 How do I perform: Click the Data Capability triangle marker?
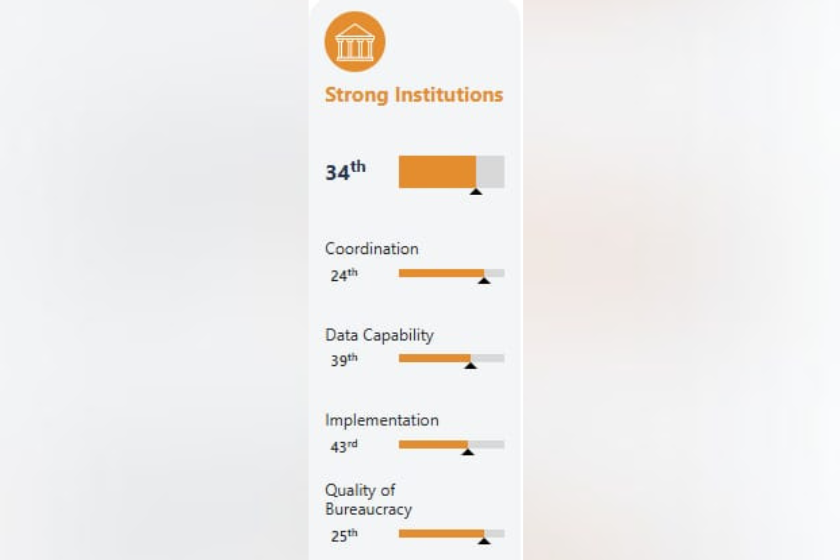[x=470, y=365]
